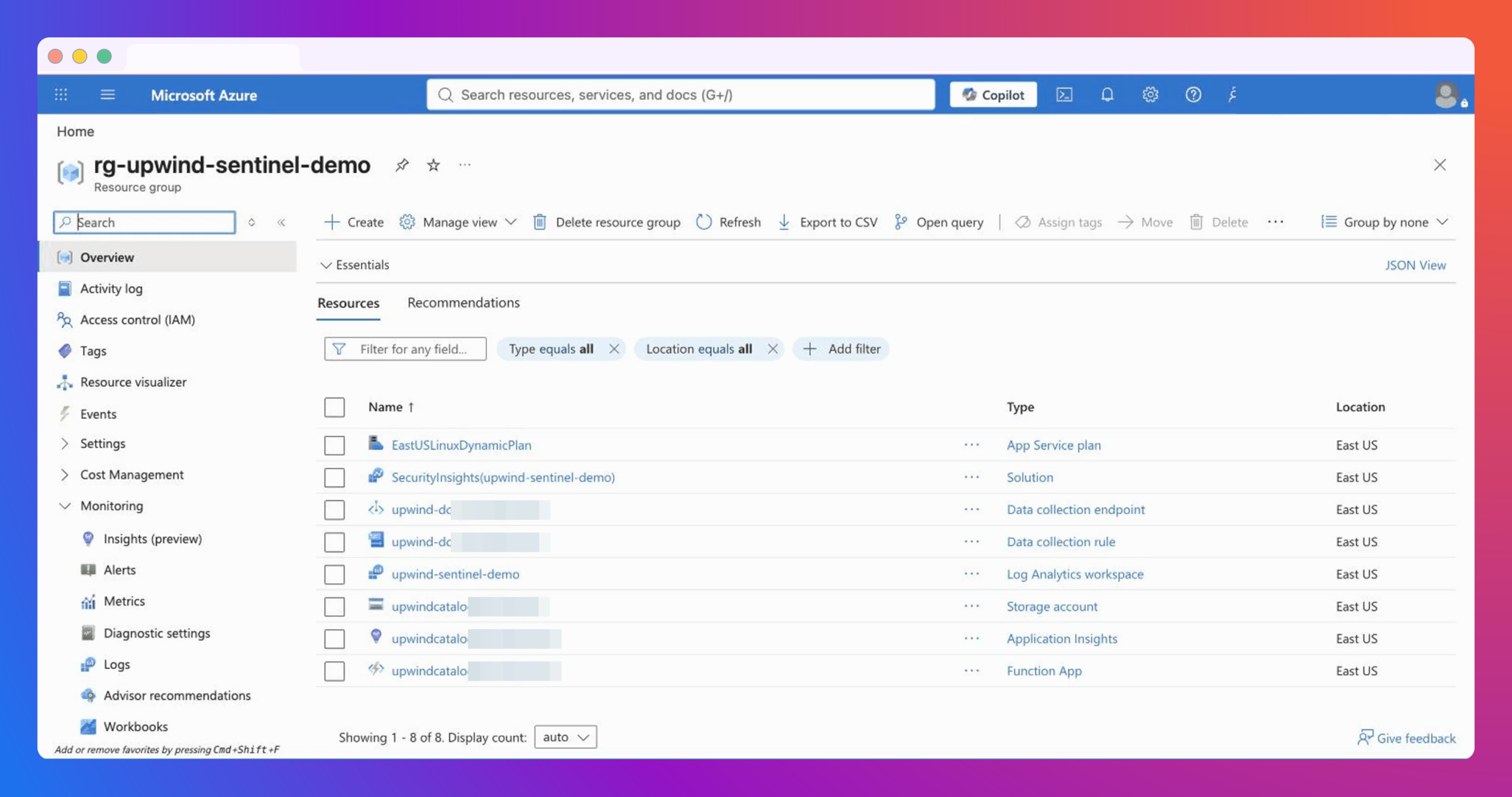The image size is (1512, 797).
Task: Launch Cloud Shell from the top bar
Action: [1064, 95]
